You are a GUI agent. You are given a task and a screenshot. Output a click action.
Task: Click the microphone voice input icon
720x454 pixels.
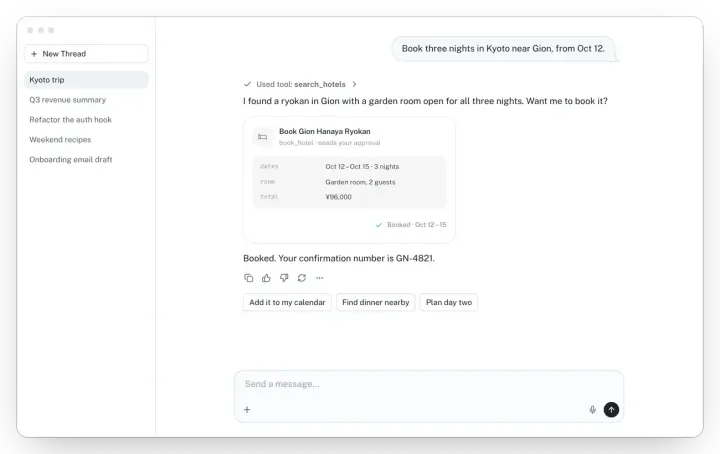(592, 409)
